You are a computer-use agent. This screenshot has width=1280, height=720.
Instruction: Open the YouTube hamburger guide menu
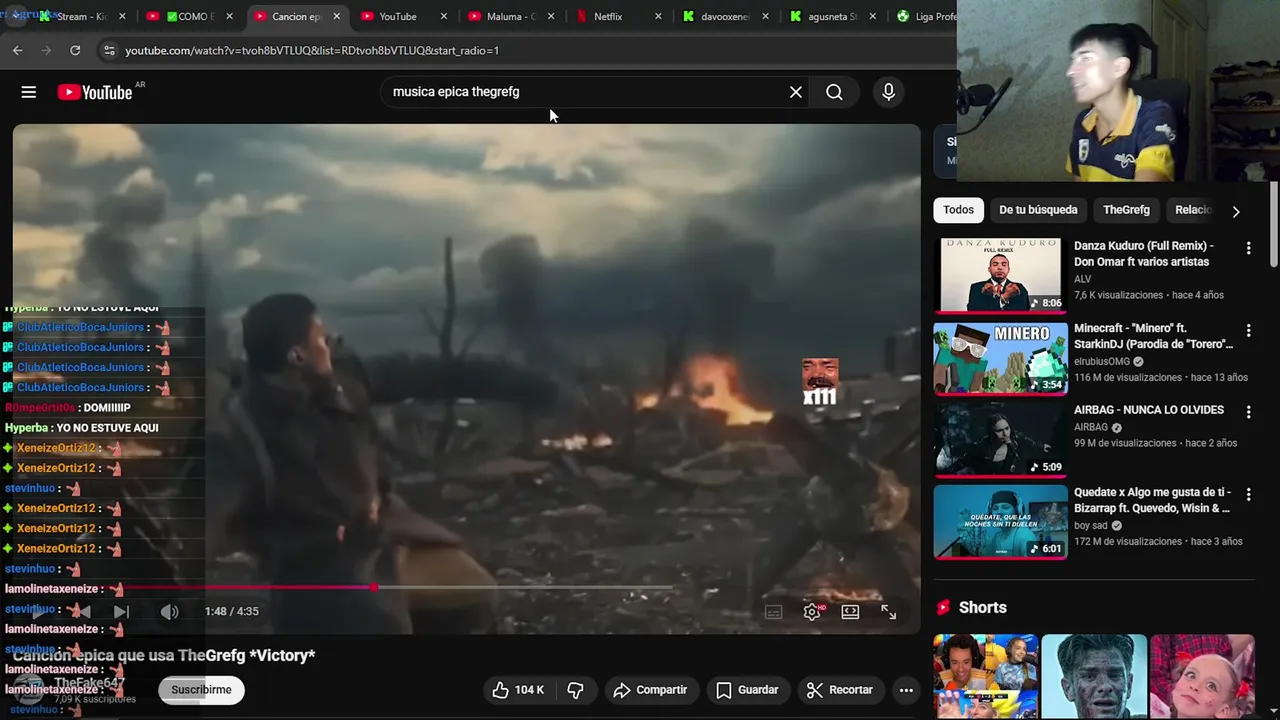(x=29, y=92)
